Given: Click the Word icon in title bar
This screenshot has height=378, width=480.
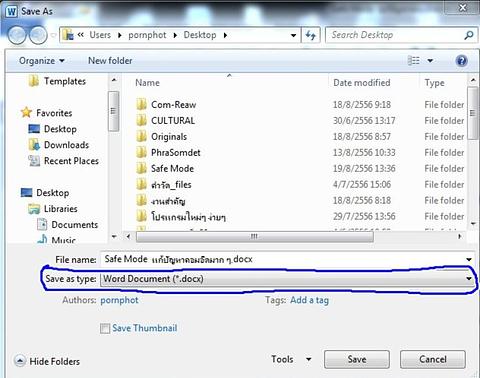Looking at the screenshot, I should (x=11, y=11).
